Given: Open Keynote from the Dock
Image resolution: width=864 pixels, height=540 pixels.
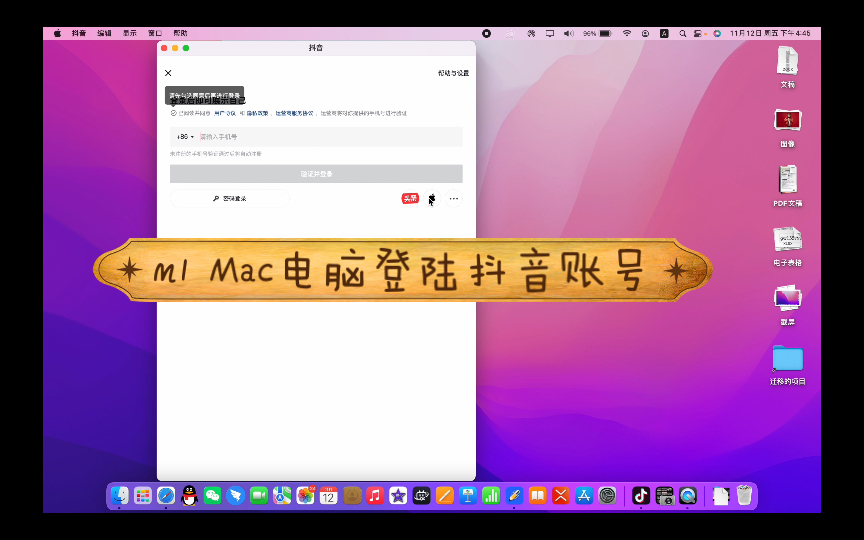Looking at the screenshot, I should [468, 496].
